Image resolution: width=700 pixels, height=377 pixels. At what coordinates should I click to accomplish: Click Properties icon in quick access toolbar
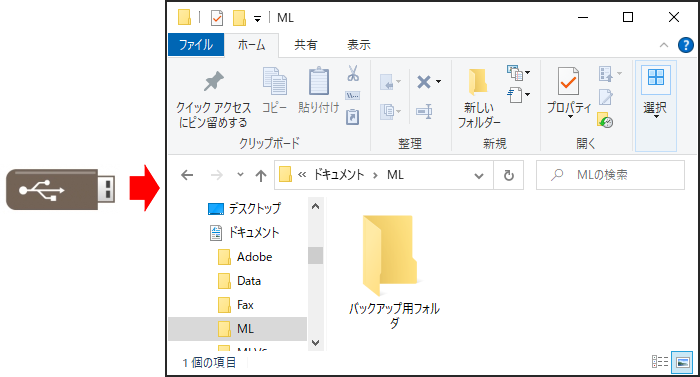(217, 18)
